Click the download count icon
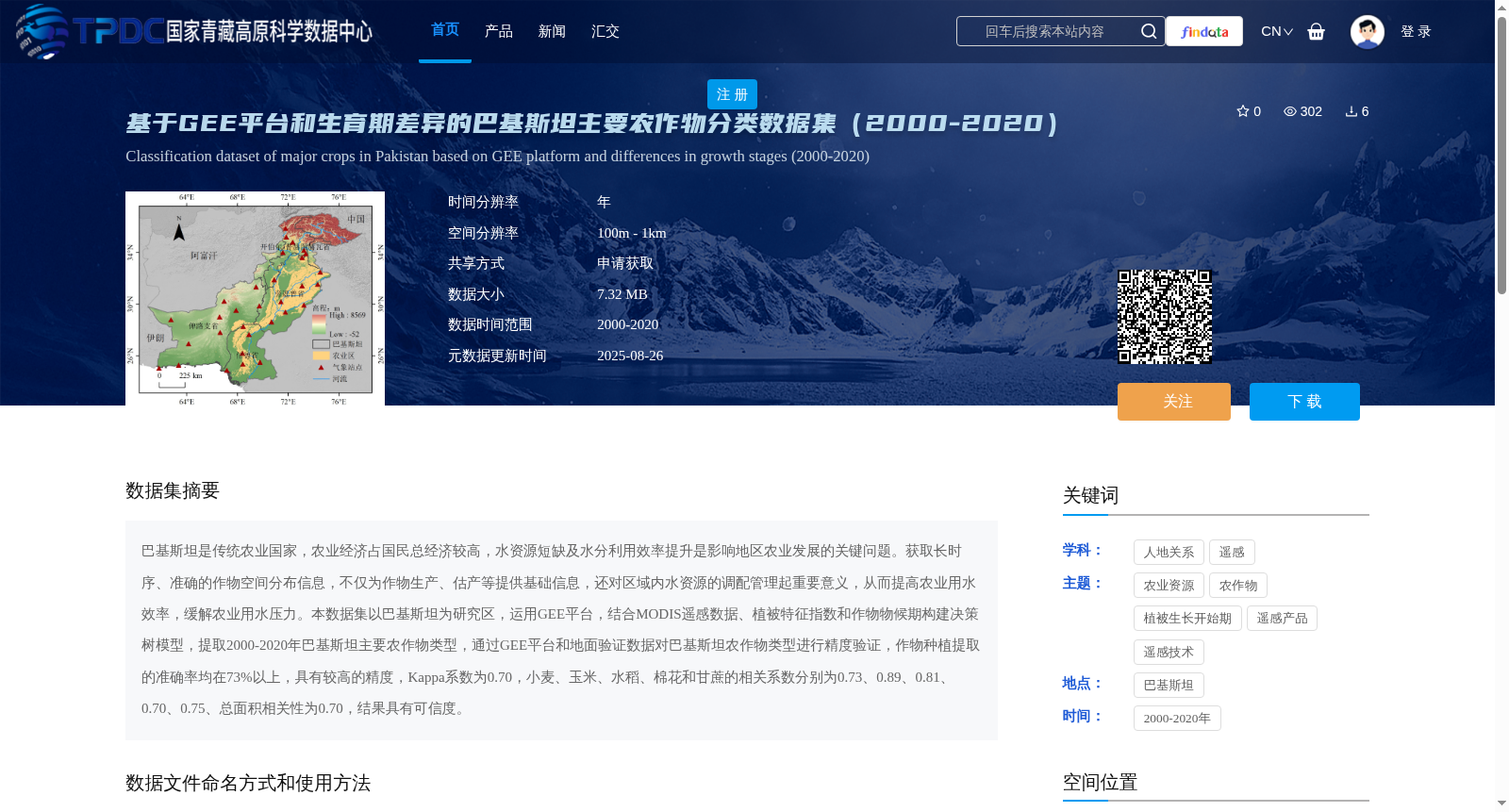Image resolution: width=1509 pixels, height=812 pixels. coord(1351,111)
